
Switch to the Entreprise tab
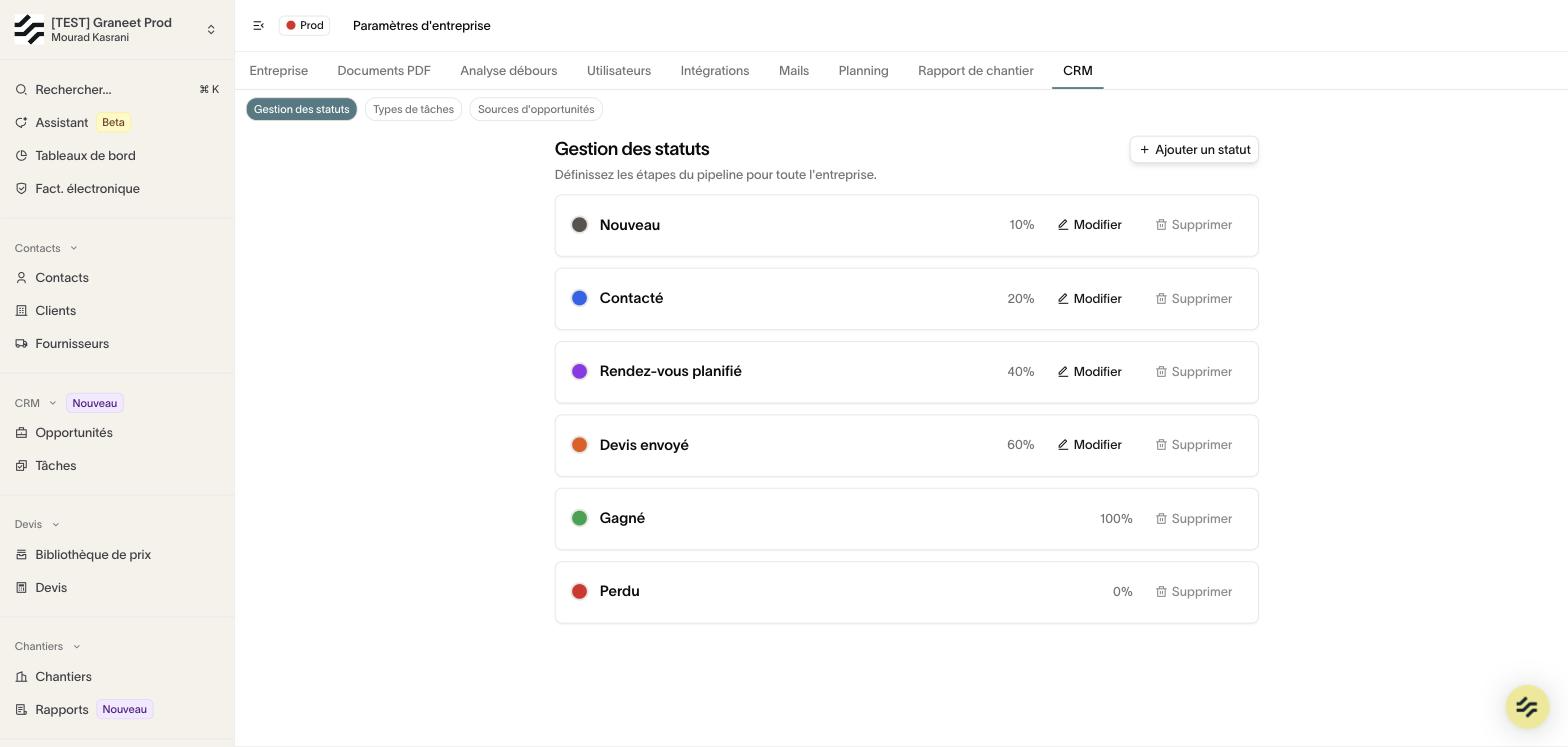pyautogui.click(x=279, y=71)
